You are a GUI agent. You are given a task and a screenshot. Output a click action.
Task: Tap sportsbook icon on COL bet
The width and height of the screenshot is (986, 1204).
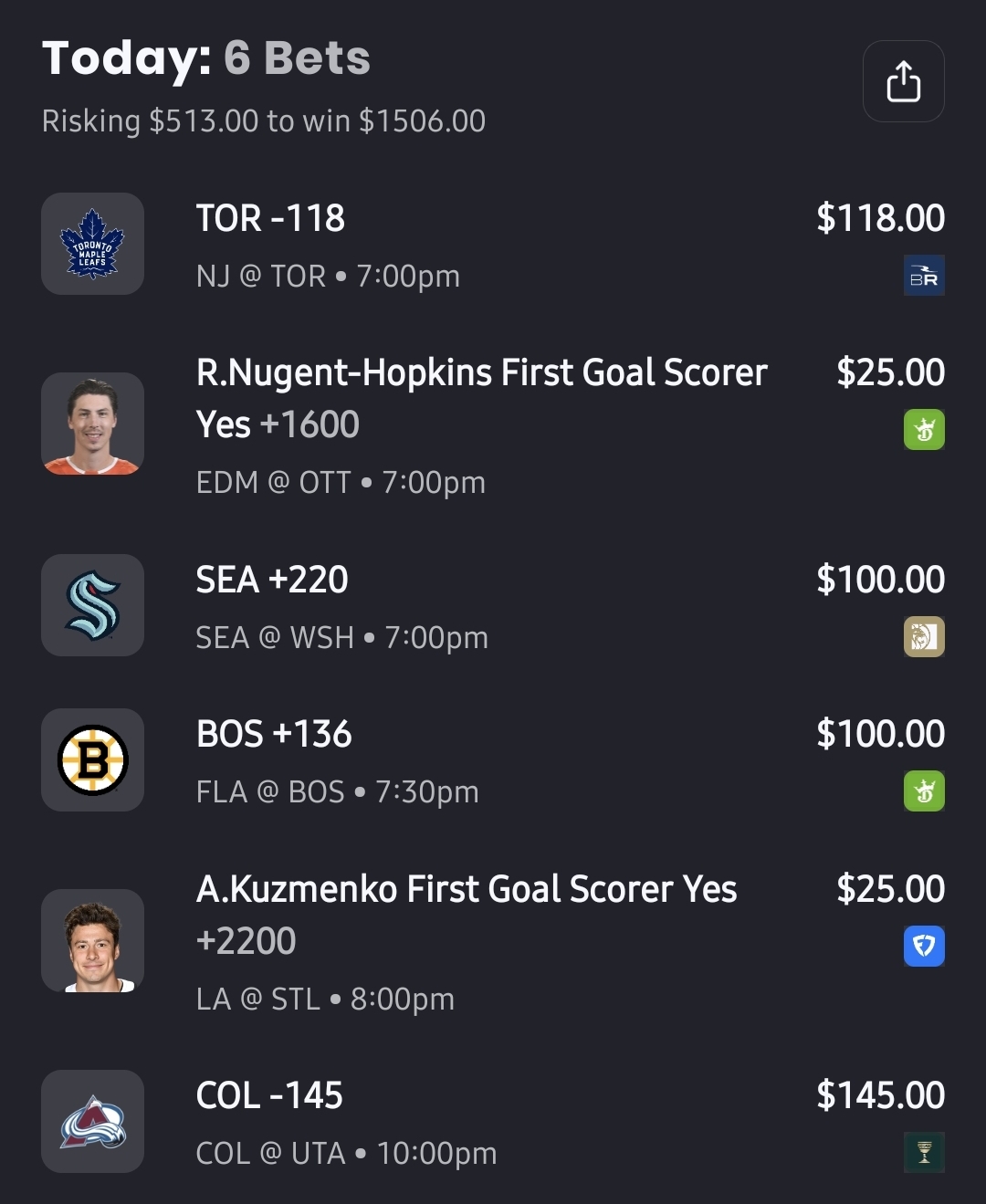(924, 1153)
